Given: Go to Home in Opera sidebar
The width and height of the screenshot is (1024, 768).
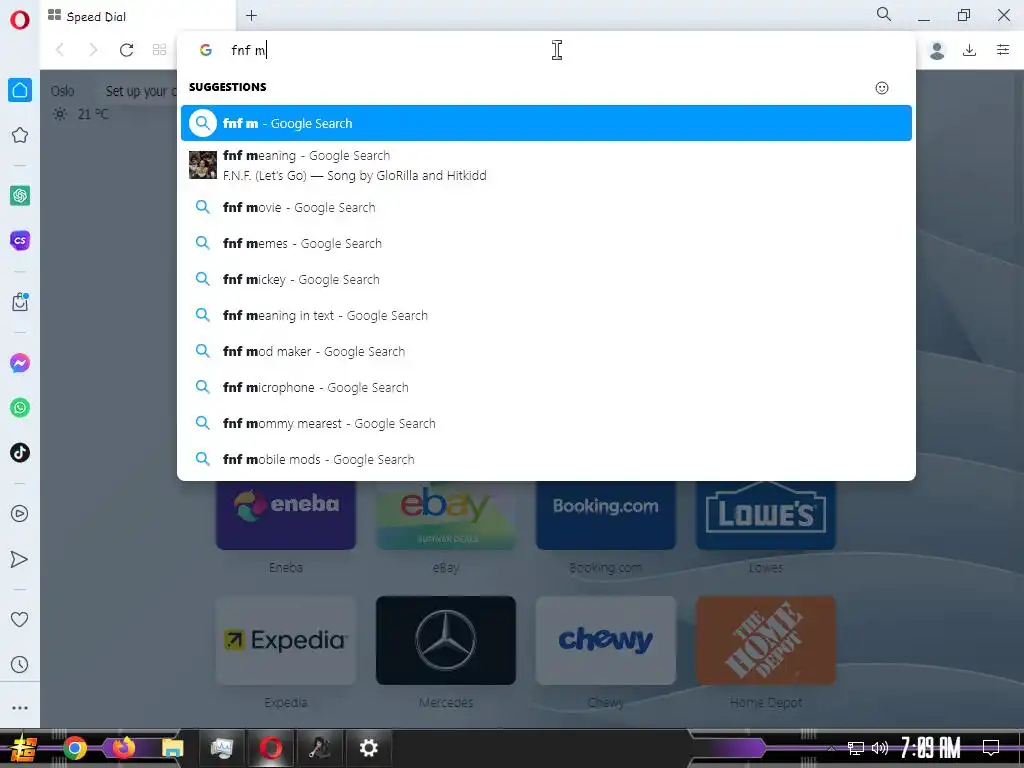Looking at the screenshot, I should (x=20, y=90).
